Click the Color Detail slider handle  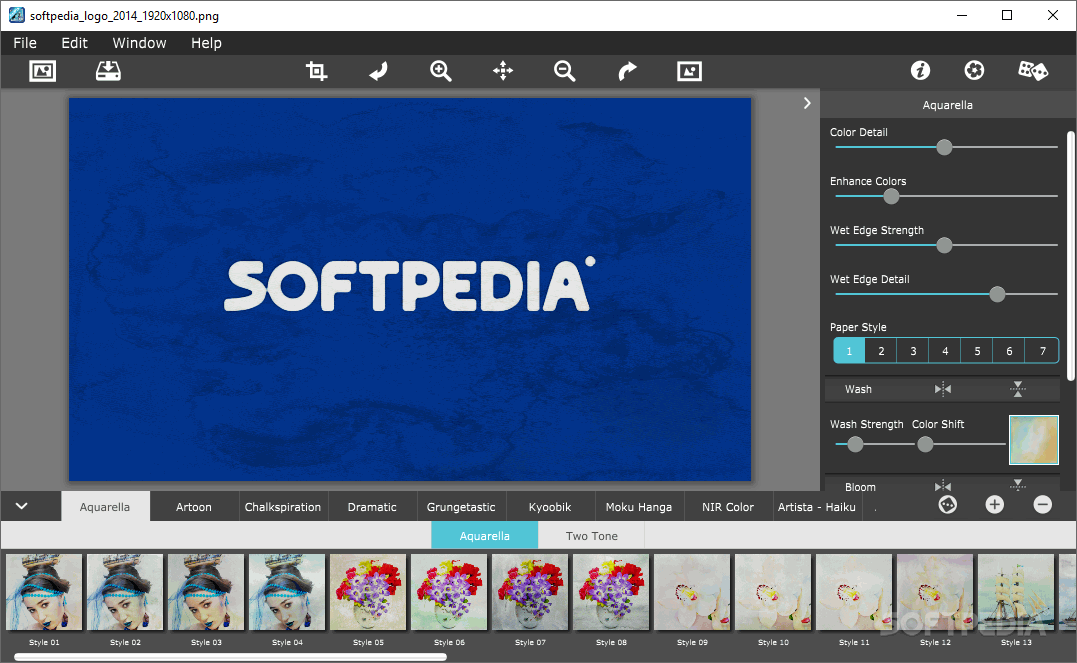pos(944,147)
